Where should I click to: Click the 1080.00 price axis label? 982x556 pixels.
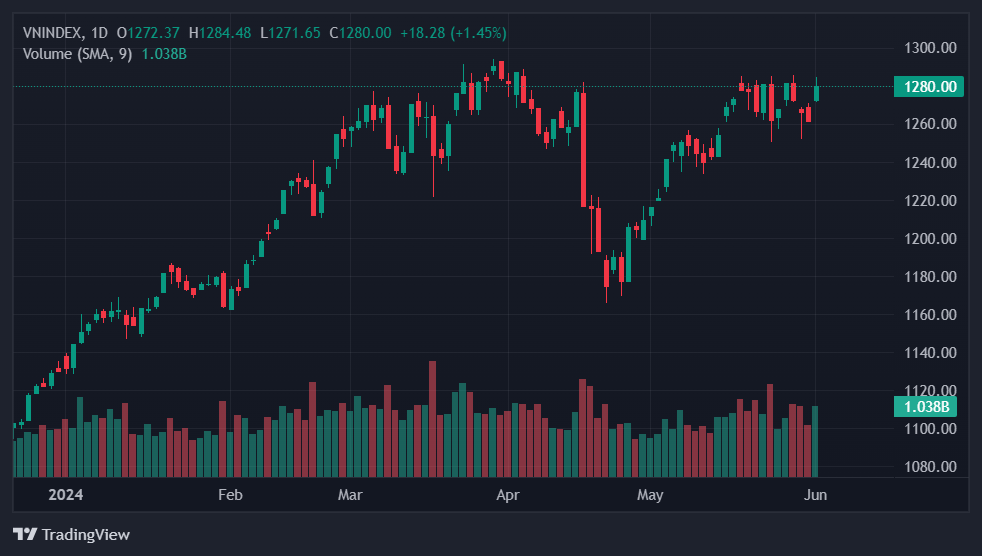(x=930, y=467)
